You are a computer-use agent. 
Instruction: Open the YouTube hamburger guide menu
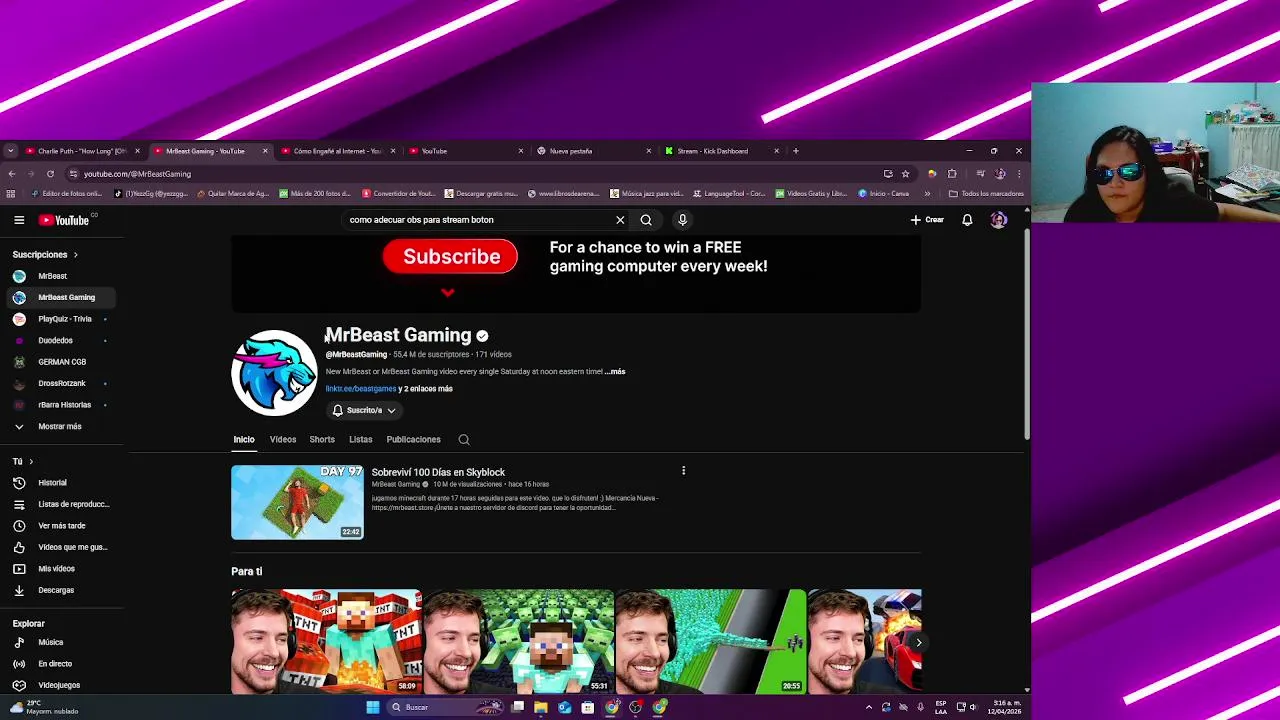pos(19,220)
